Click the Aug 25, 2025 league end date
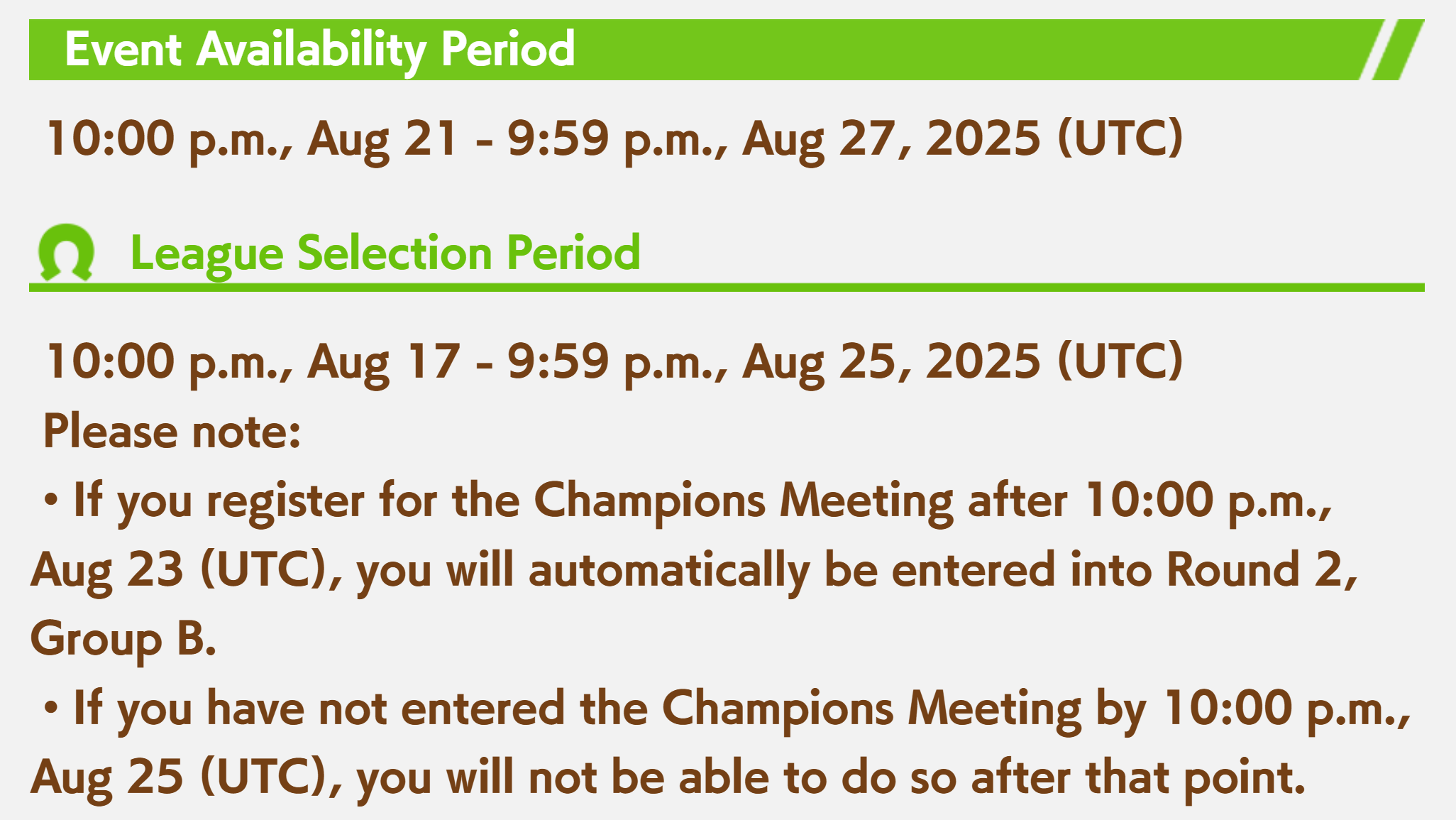1456x820 pixels. [891, 361]
